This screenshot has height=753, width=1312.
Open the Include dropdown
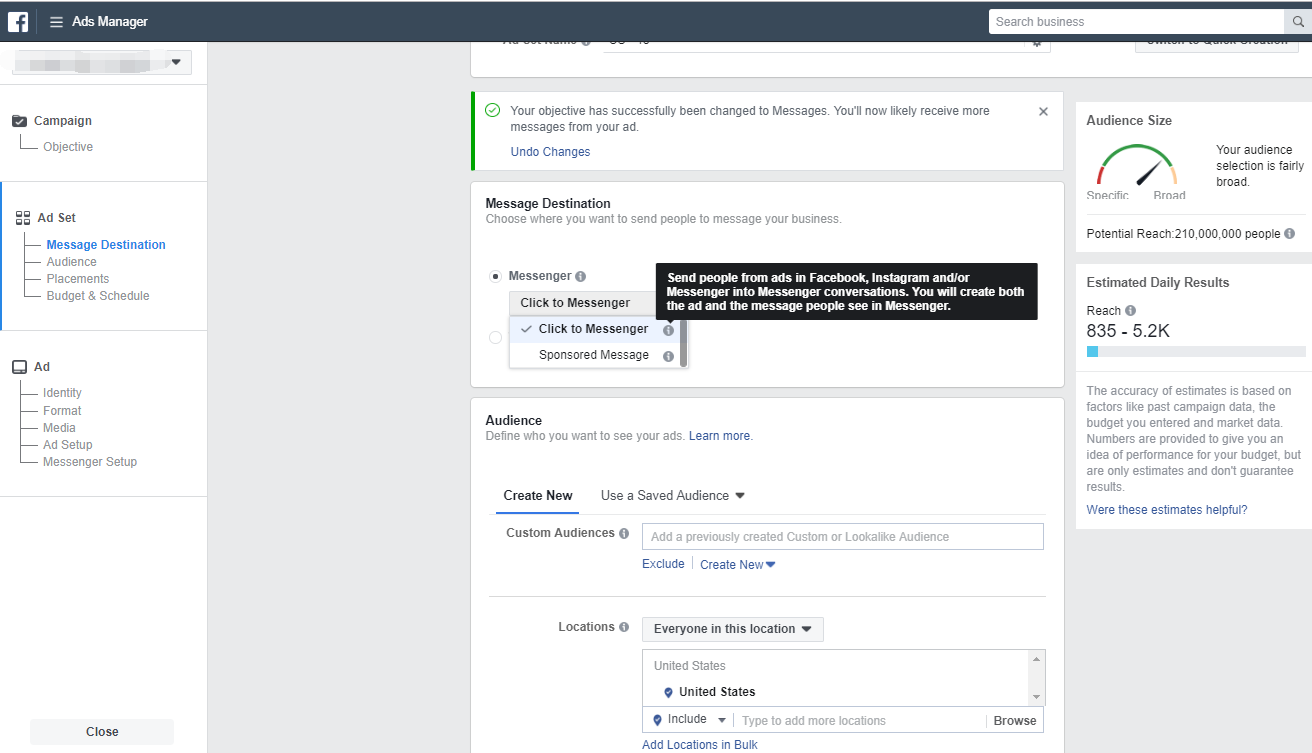[689, 720]
